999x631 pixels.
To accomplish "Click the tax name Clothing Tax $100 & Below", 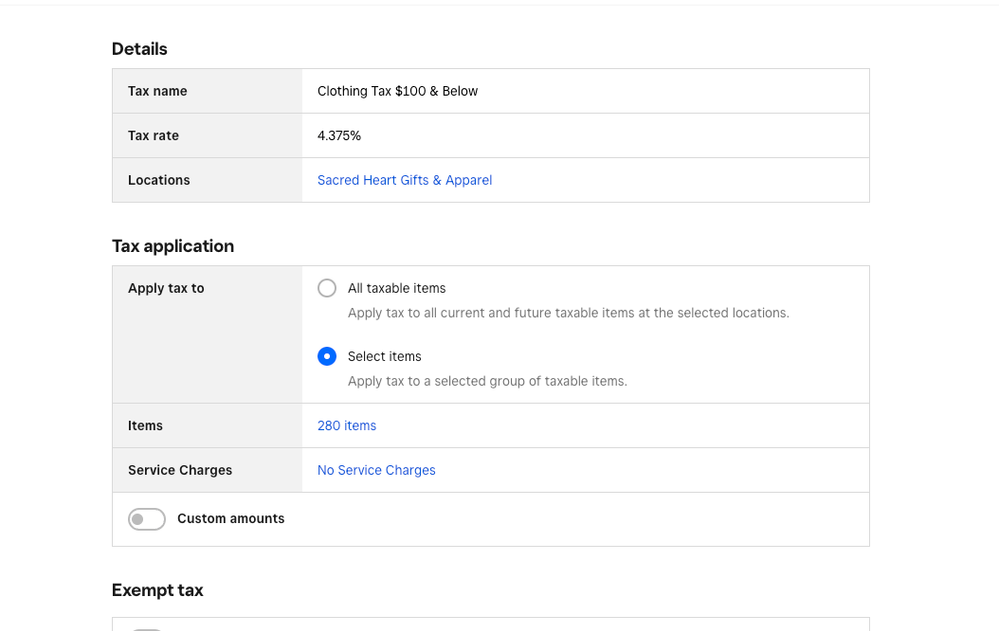I will (x=397, y=91).
